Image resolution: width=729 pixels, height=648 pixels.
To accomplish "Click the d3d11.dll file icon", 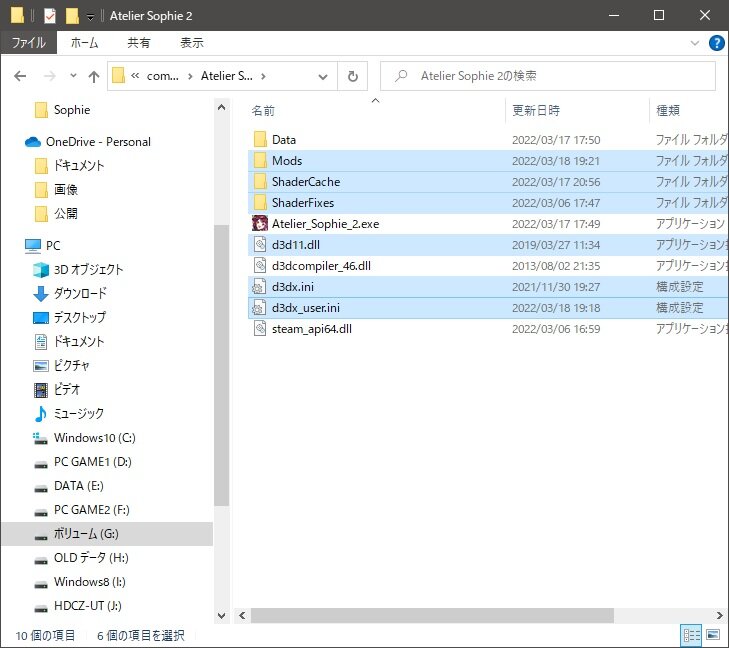I will [260, 245].
